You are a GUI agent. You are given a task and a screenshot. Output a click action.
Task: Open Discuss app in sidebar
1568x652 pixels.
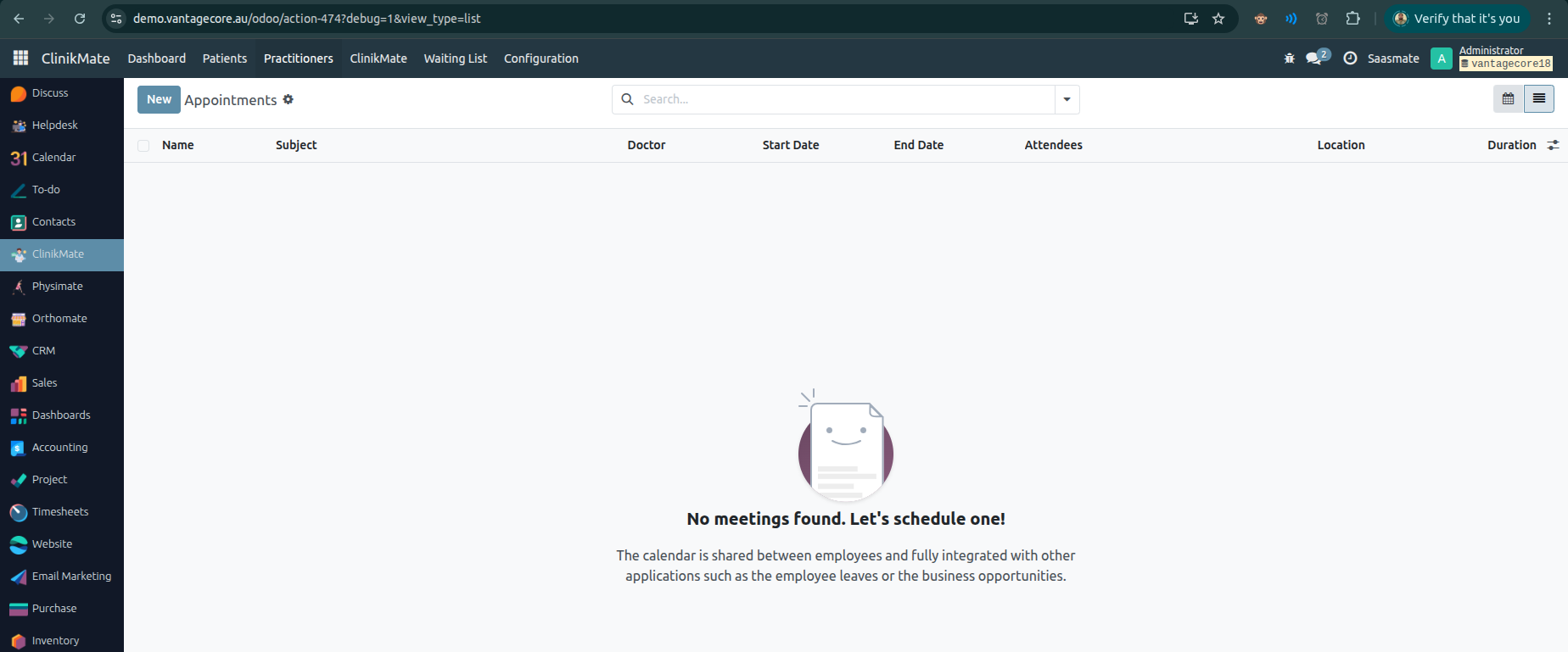coord(50,93)
